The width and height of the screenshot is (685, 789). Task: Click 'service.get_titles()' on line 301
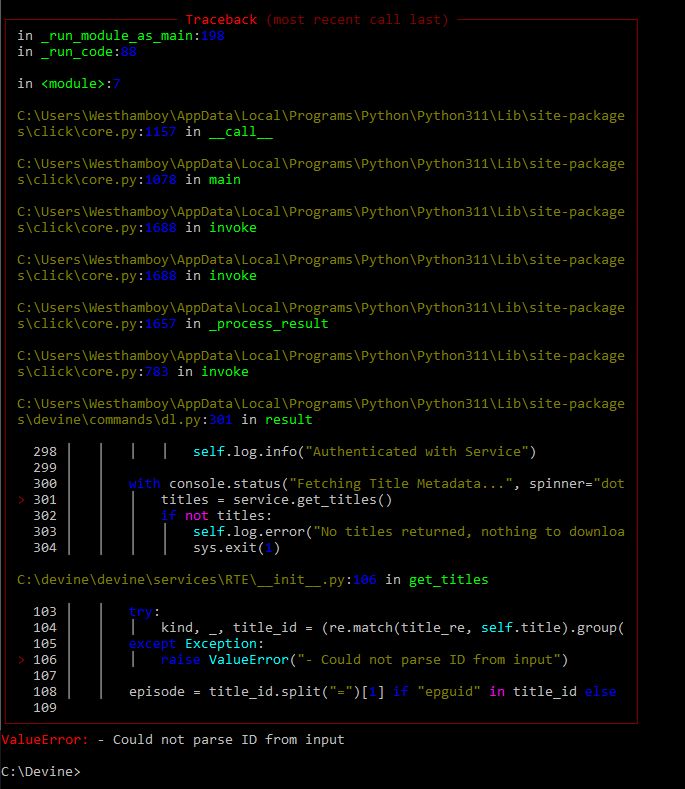tap(313, 500)
